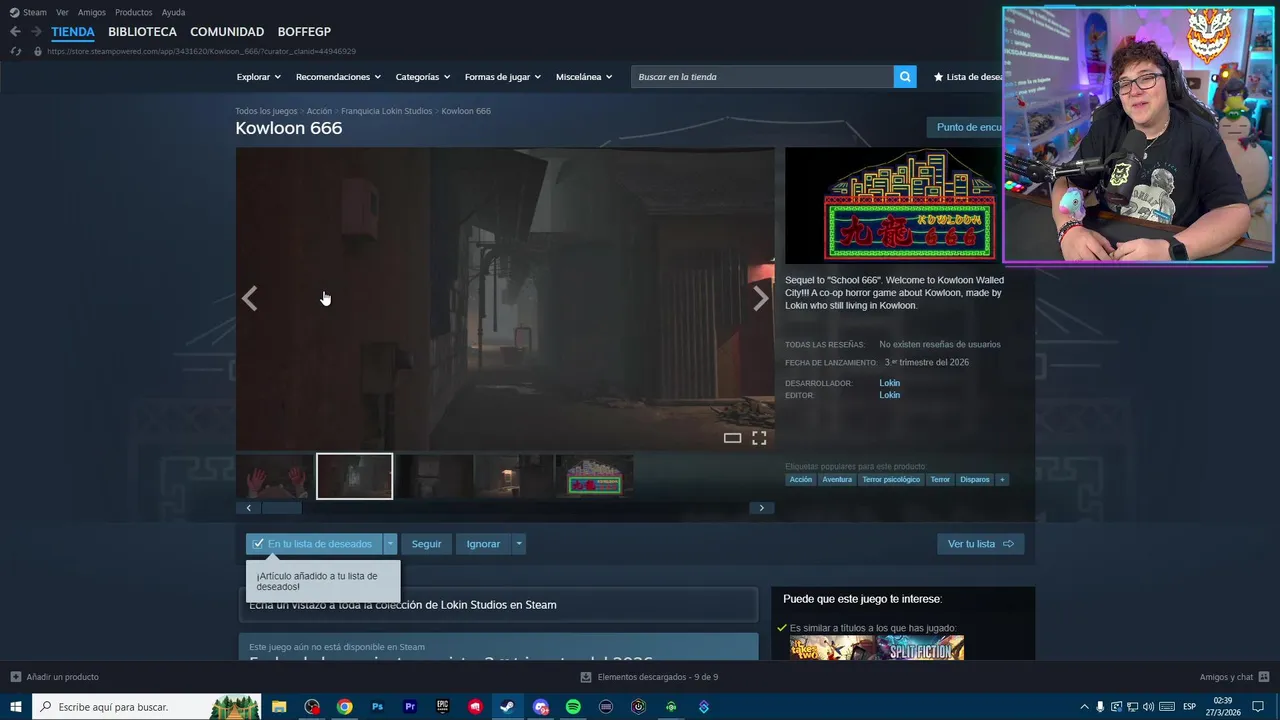
Task: Focus the Buscar en la tienda field
Action: [x=762, y=77]
